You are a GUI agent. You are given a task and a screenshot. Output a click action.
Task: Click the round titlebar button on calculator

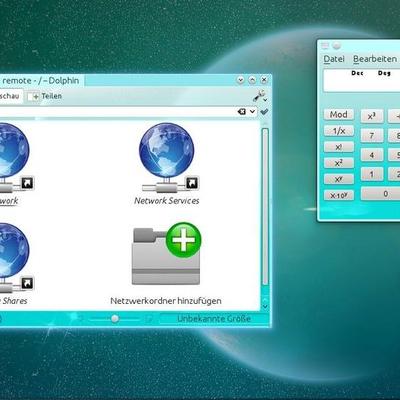pos(337,46)
